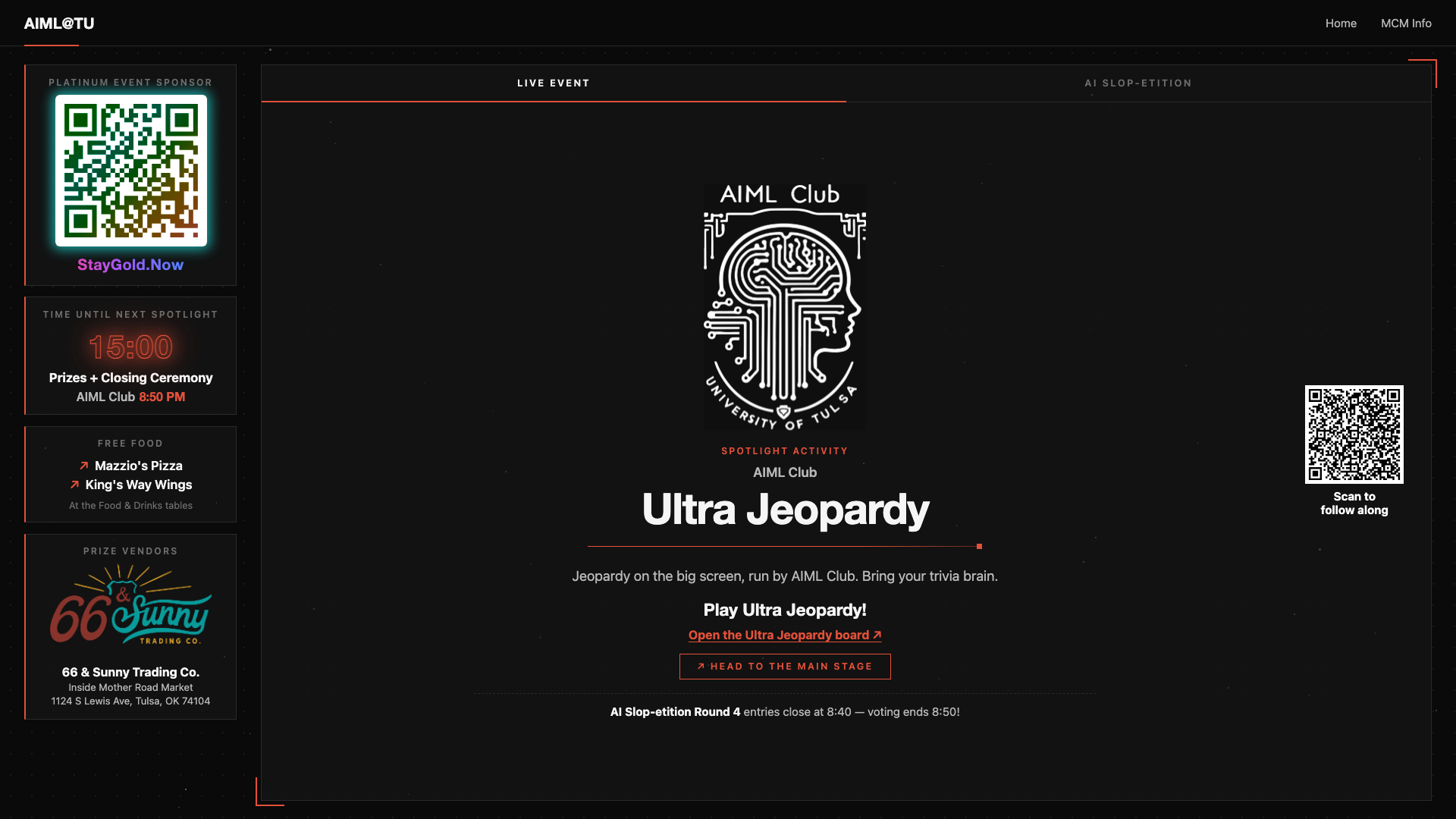Open the MCM Info nav link
Viewport: 1456px width, 819px height.
pyautogui.click(x=1406, y=24)
